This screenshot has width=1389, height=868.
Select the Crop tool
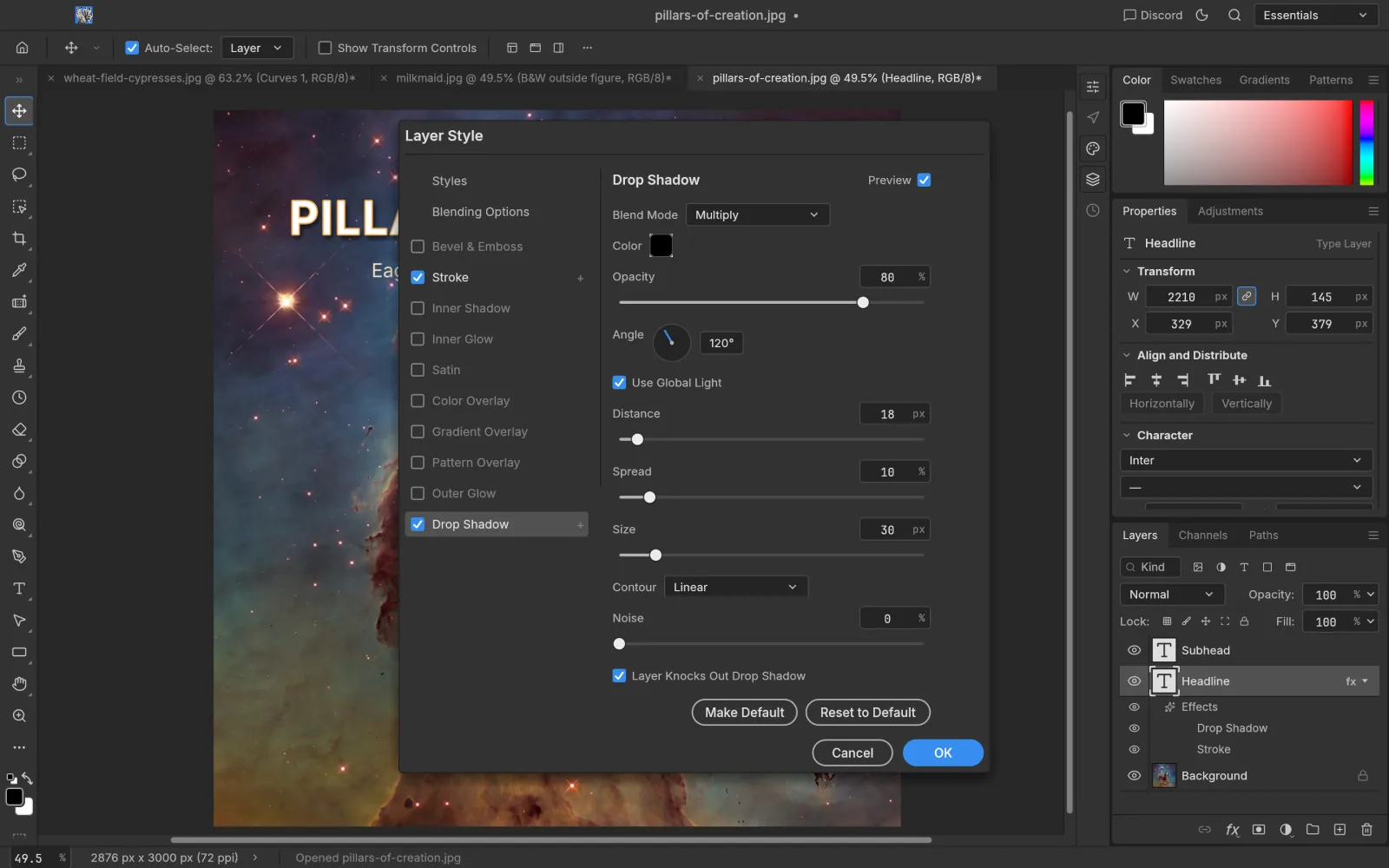click(x=19, y=239)
